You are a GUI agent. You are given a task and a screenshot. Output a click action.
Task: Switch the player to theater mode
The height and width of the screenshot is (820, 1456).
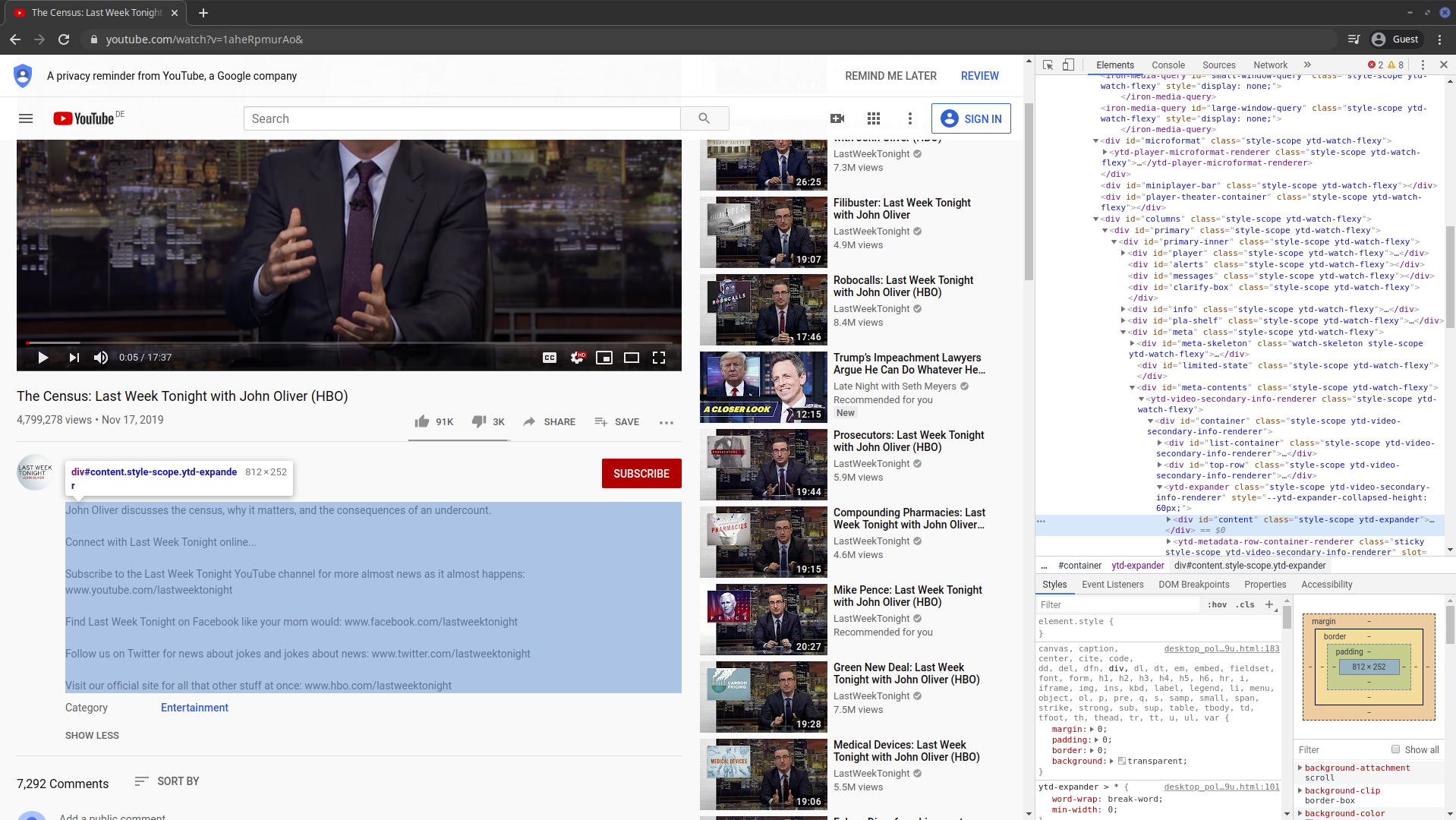(632, 358)
